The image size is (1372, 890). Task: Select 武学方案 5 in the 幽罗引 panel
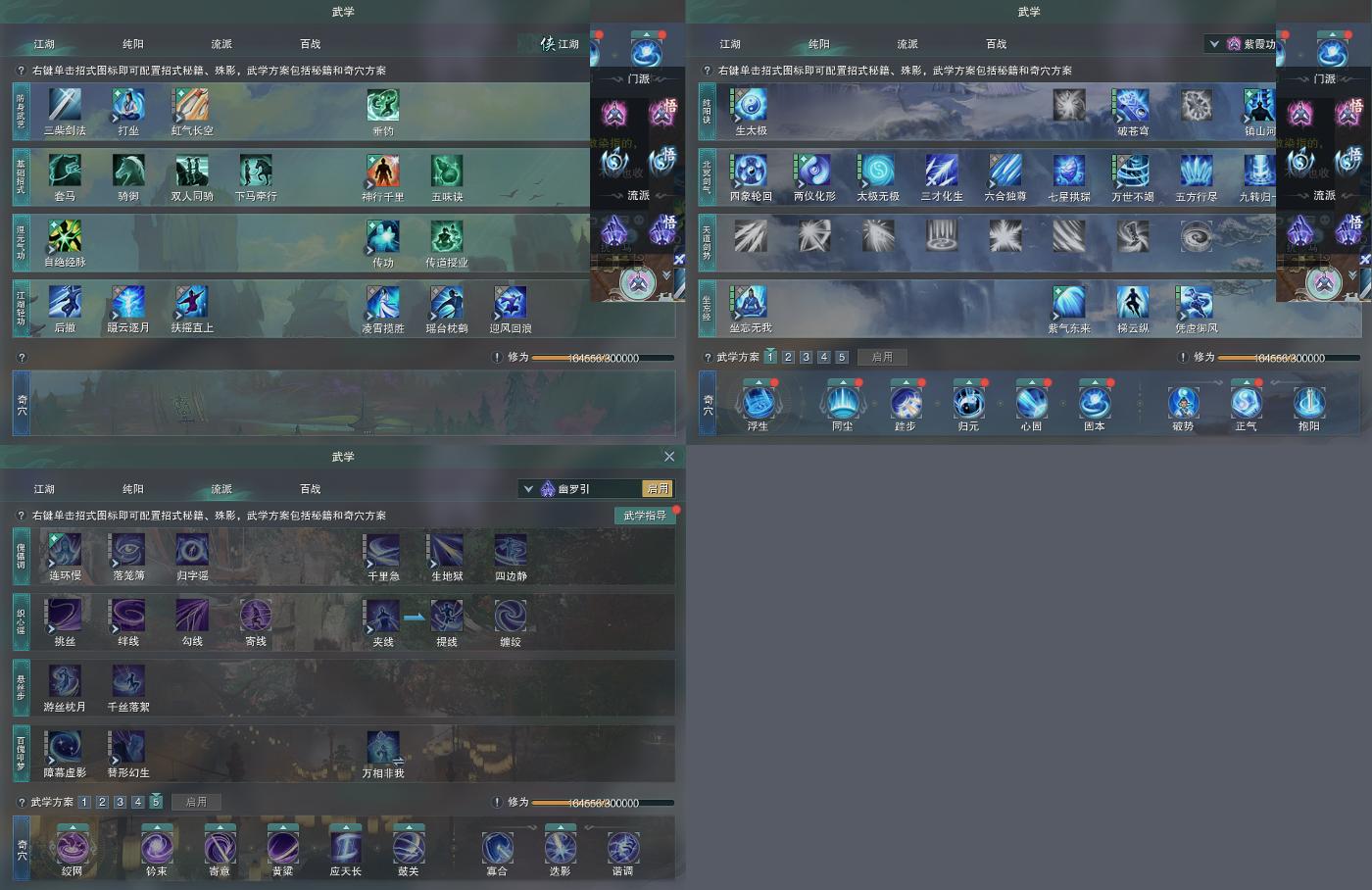pos(155,802)
